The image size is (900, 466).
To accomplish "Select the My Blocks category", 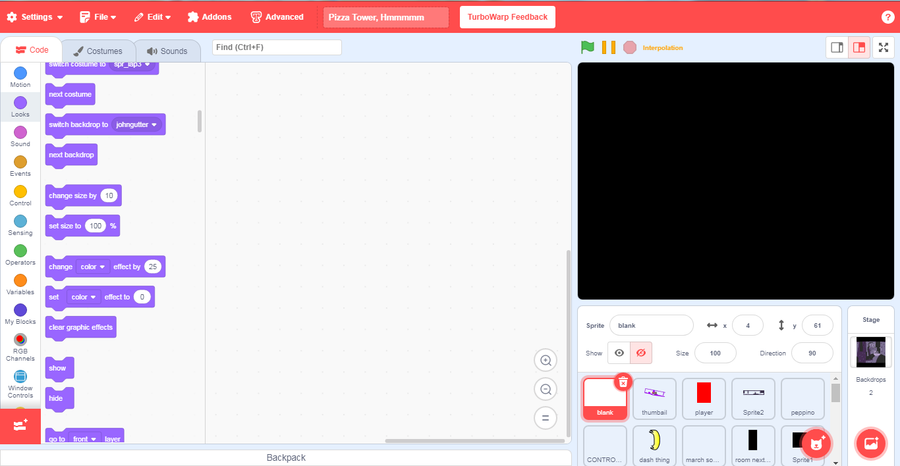I will point(20,314).
